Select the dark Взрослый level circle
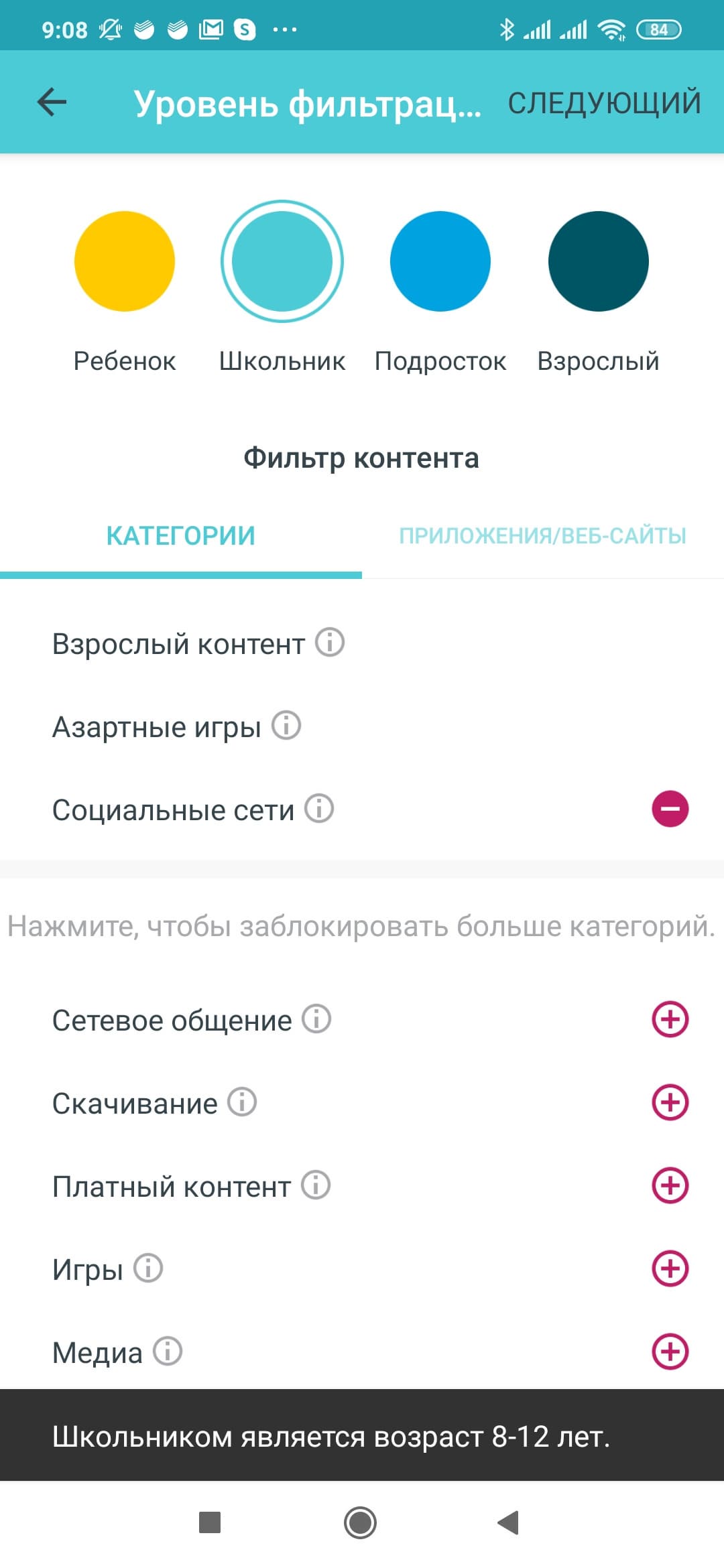Viewport: 724px width, 1568px height. pos(599,261)
